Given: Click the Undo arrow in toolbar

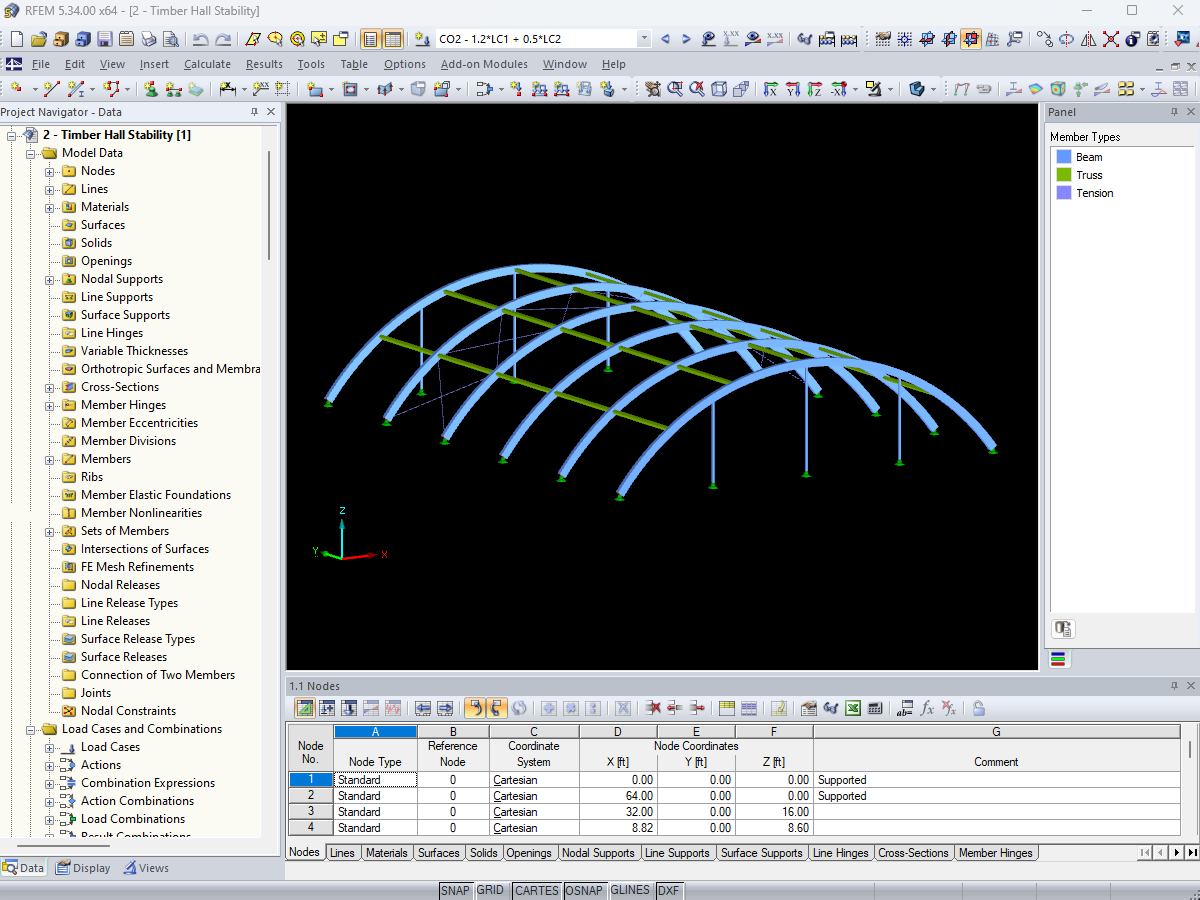Looking at the screenshot, I should [201, 40].
